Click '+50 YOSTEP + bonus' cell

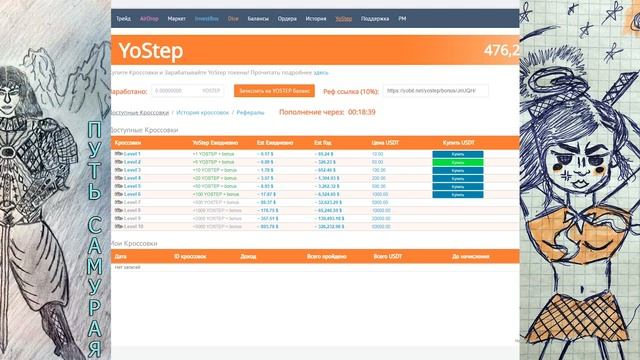click(x=214, y=186)
